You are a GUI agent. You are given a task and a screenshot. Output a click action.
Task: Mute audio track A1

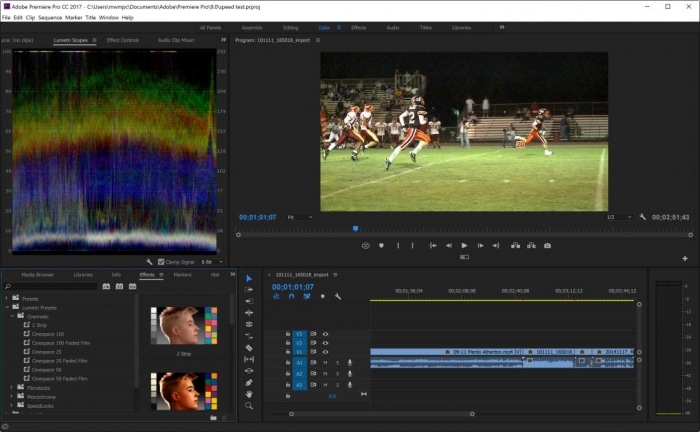325,362
